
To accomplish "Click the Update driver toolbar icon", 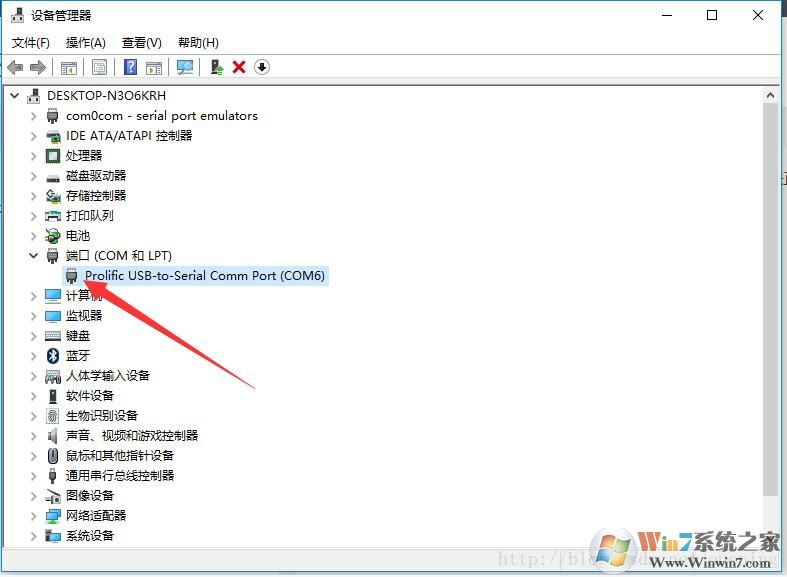I will 216,67.
